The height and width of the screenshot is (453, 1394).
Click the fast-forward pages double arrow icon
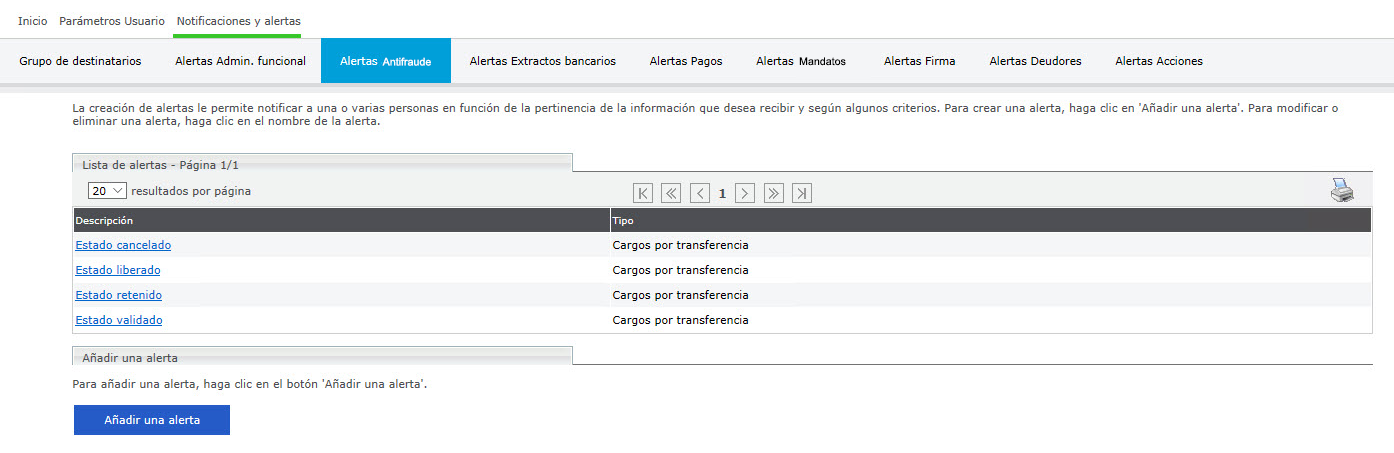pyautogui.click(x=773, y=193)
